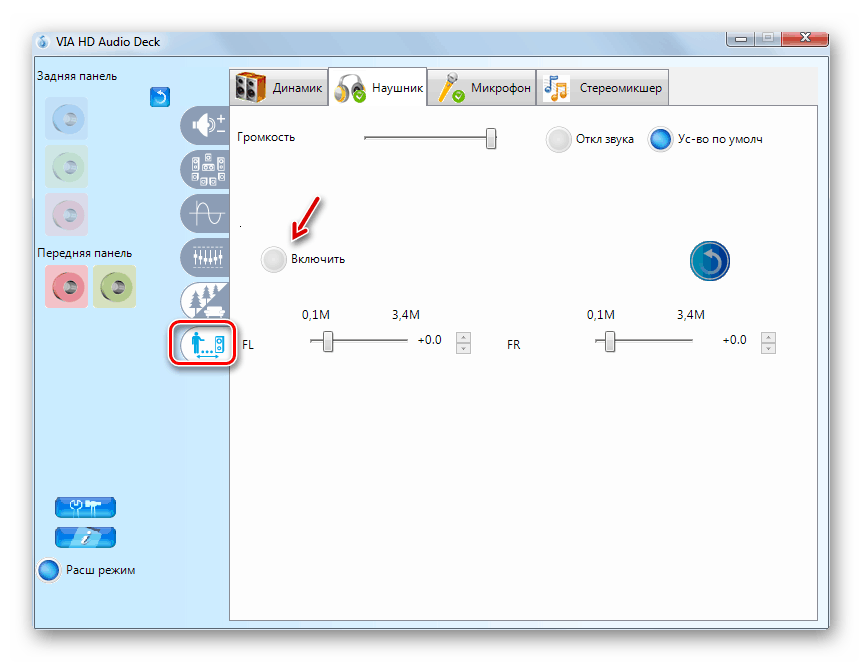Click the FR +0.0 value field
Image resolution: width=863 pixels, height=663 pixels.
point(735,340)
